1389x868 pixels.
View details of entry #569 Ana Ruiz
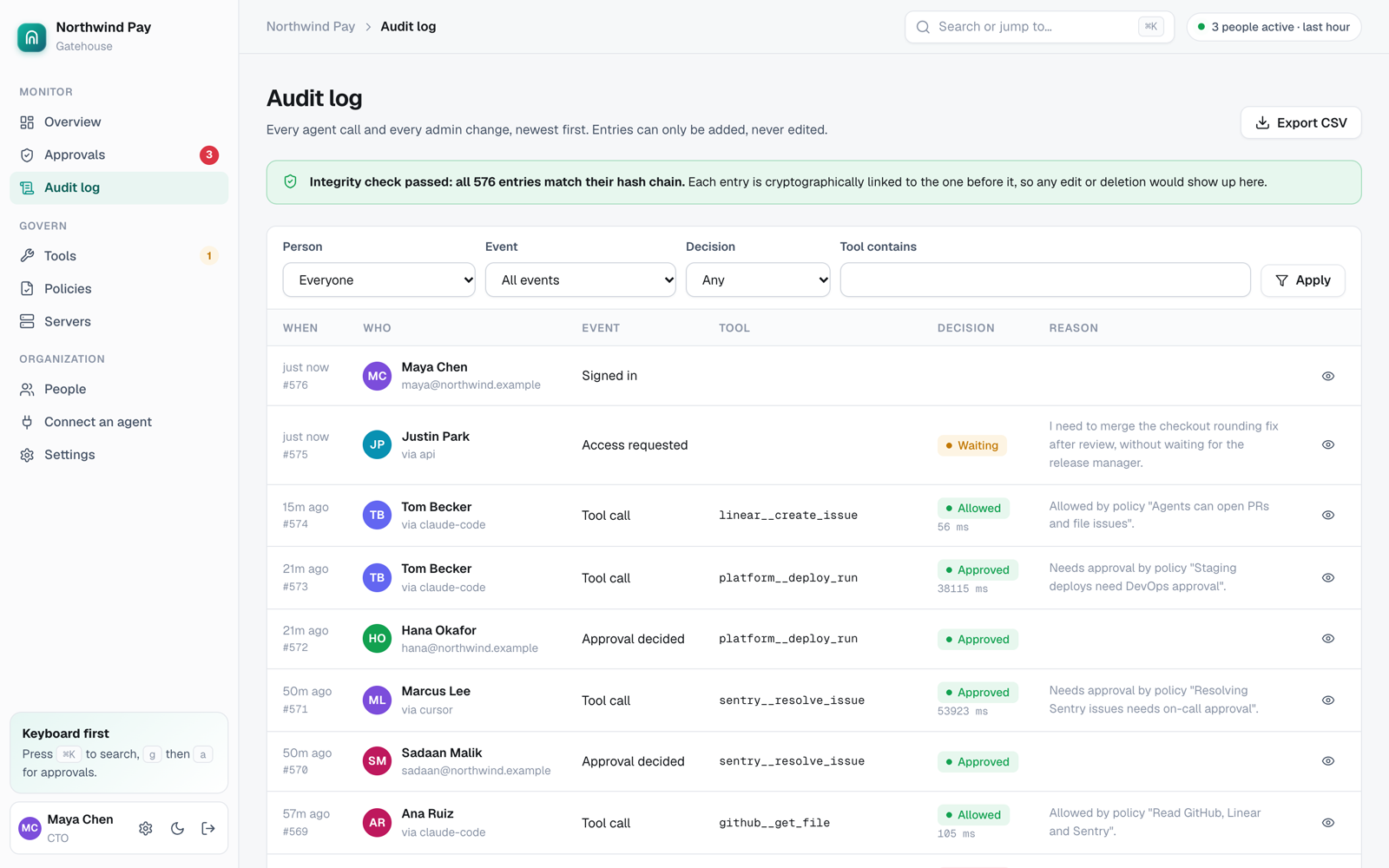click(1328, 823)
